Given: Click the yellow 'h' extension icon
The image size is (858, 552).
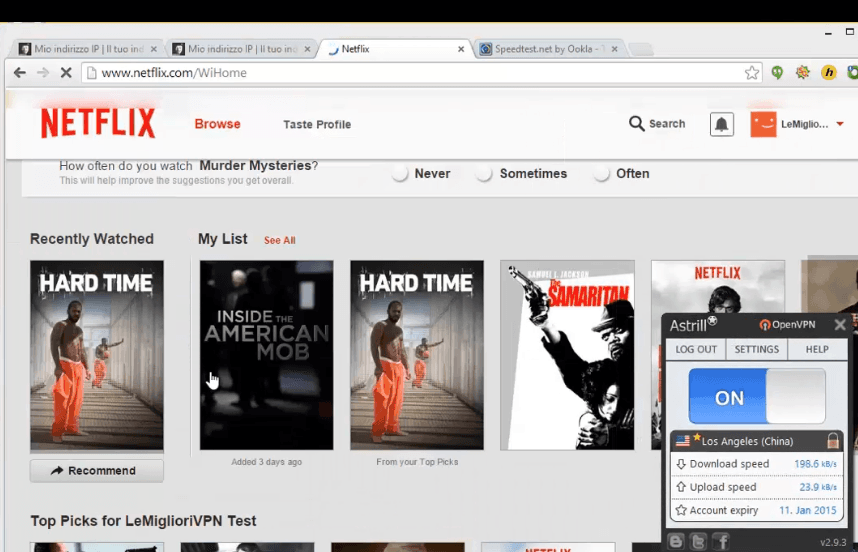Looking at the screenshot, I should pos(829,72).
